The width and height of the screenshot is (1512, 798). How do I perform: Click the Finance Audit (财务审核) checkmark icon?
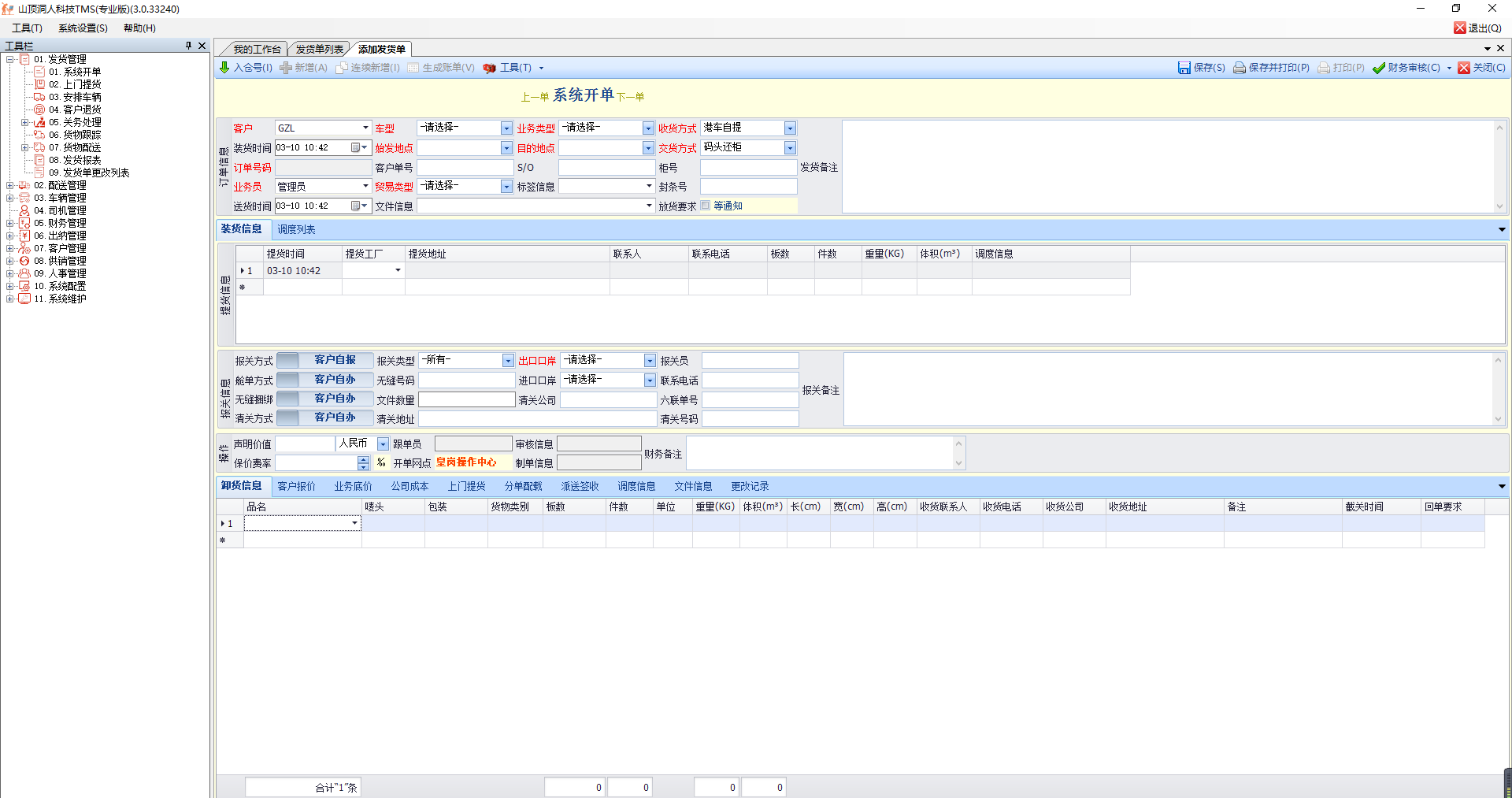click(1379, 68)
